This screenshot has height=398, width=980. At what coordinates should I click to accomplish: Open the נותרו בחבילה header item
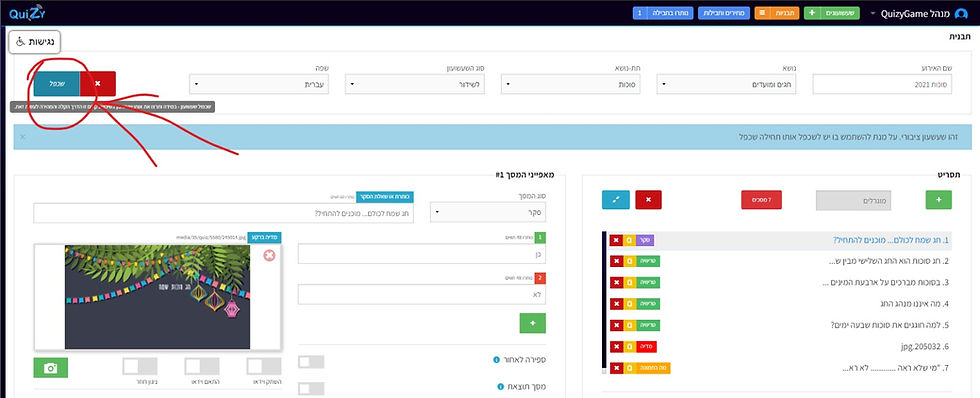(x=663, y=13)
